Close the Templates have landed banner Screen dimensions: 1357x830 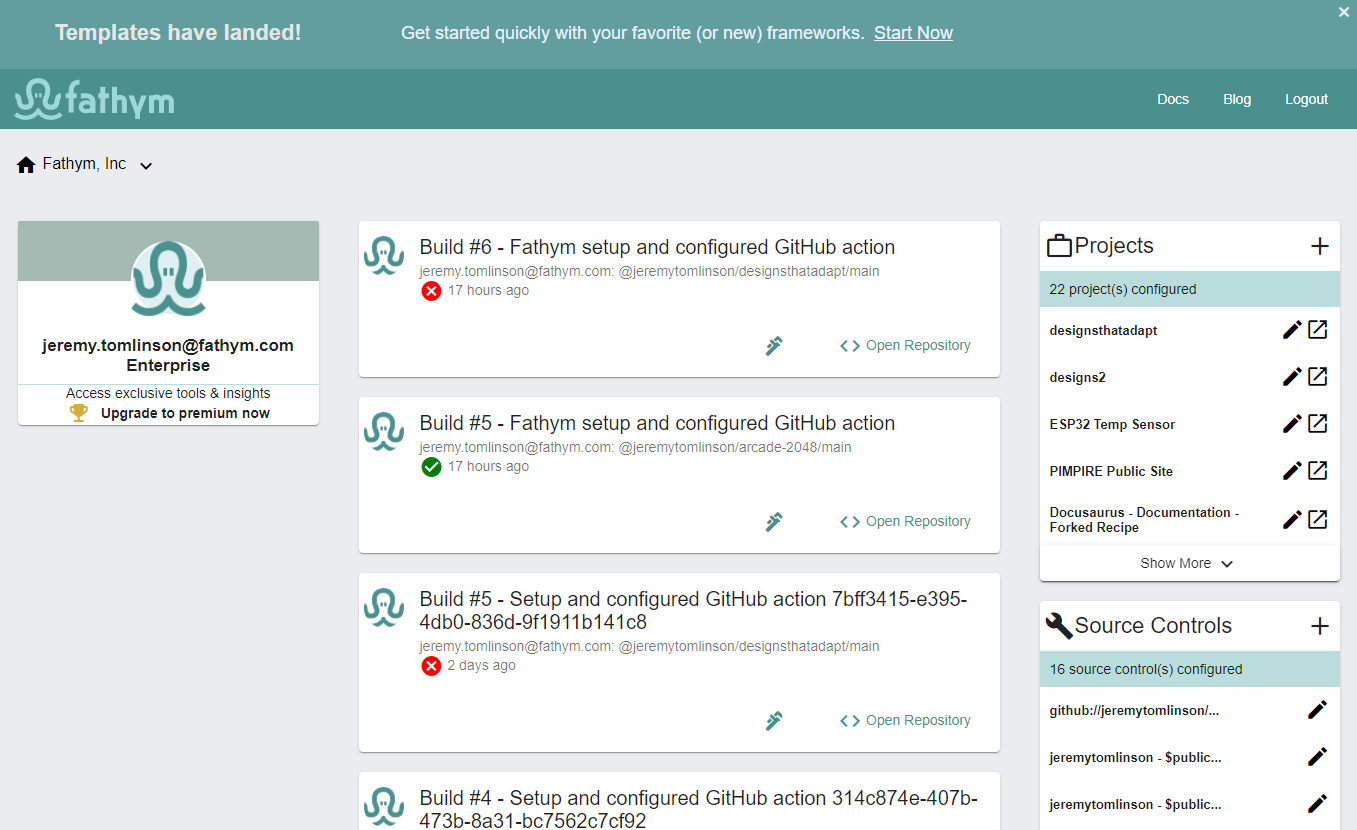point(1344,12)
